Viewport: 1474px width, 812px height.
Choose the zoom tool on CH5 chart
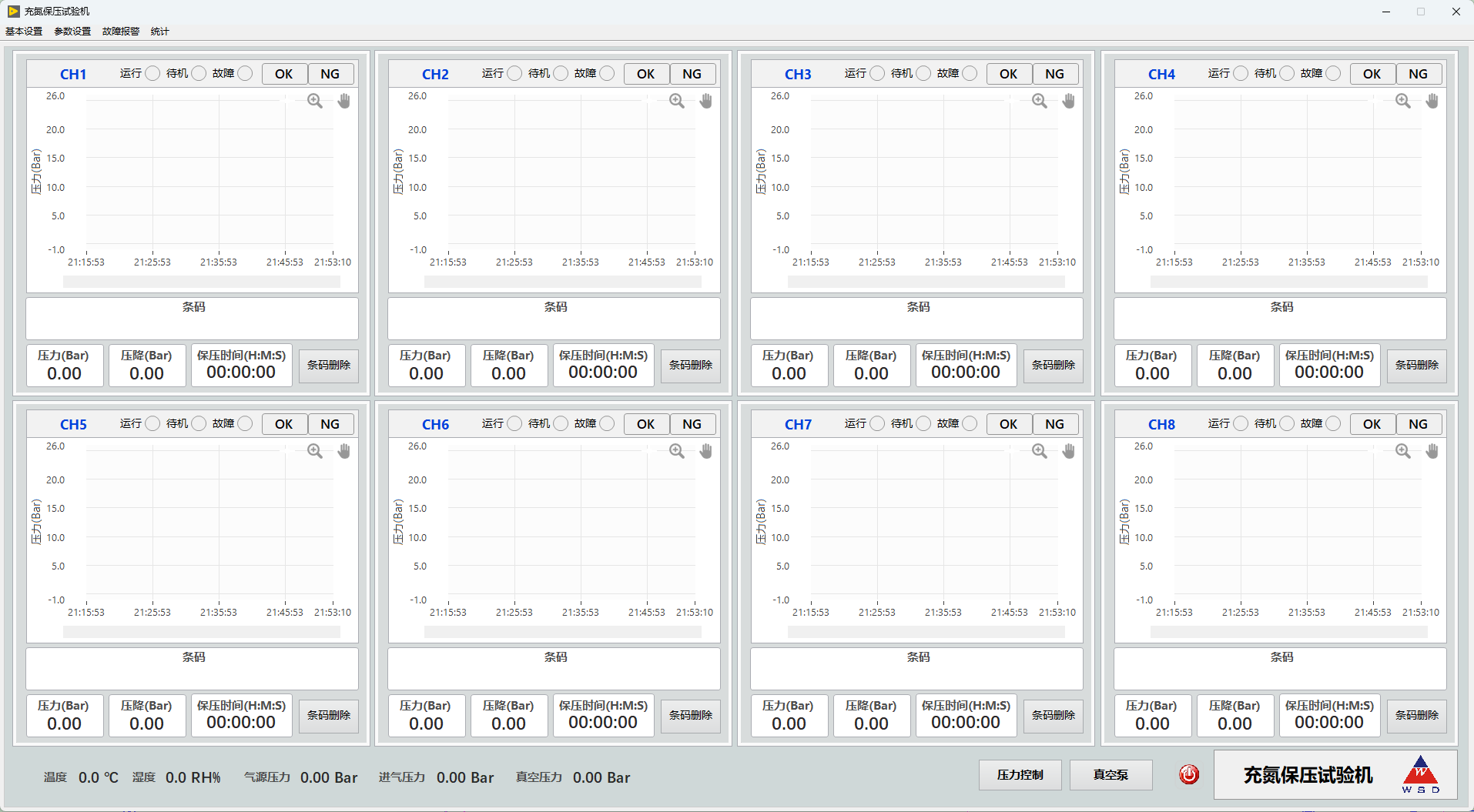click(x=315, y=451)
